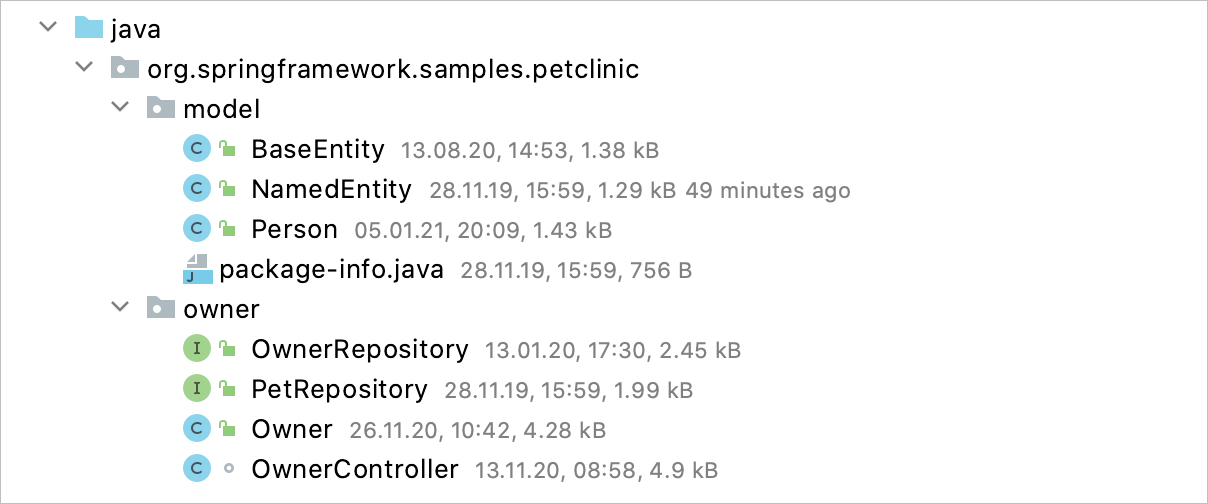
Task: Click the java source folder icon
Action: (88, 28)
